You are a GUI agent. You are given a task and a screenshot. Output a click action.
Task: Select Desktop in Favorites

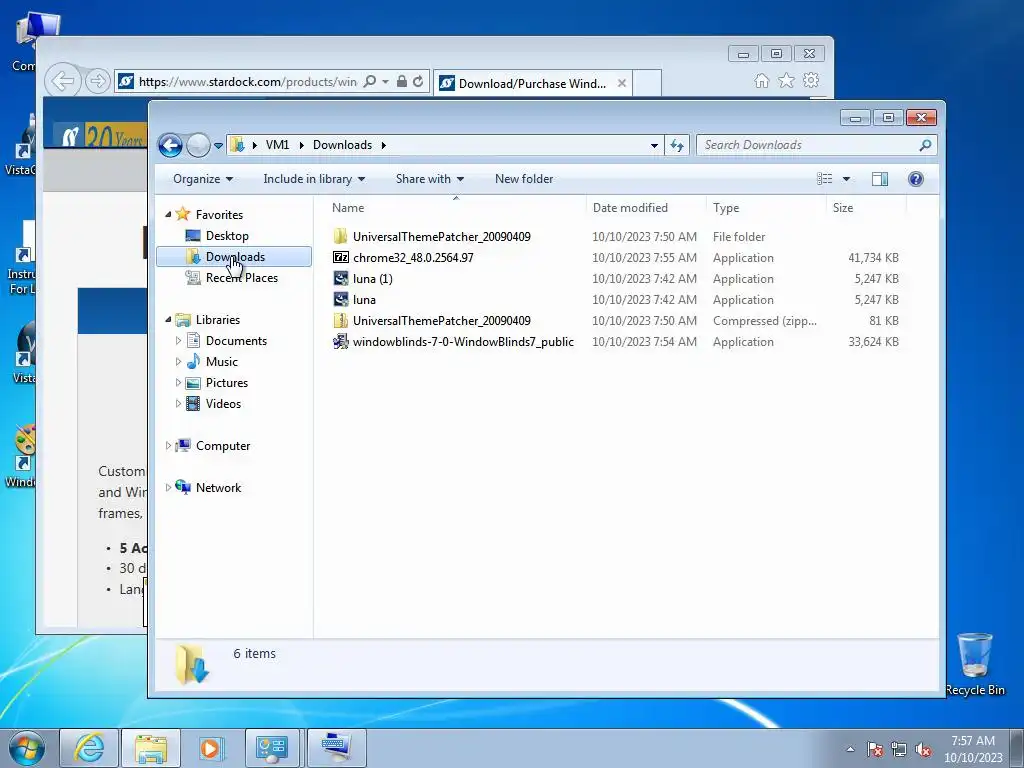[227, 236]
